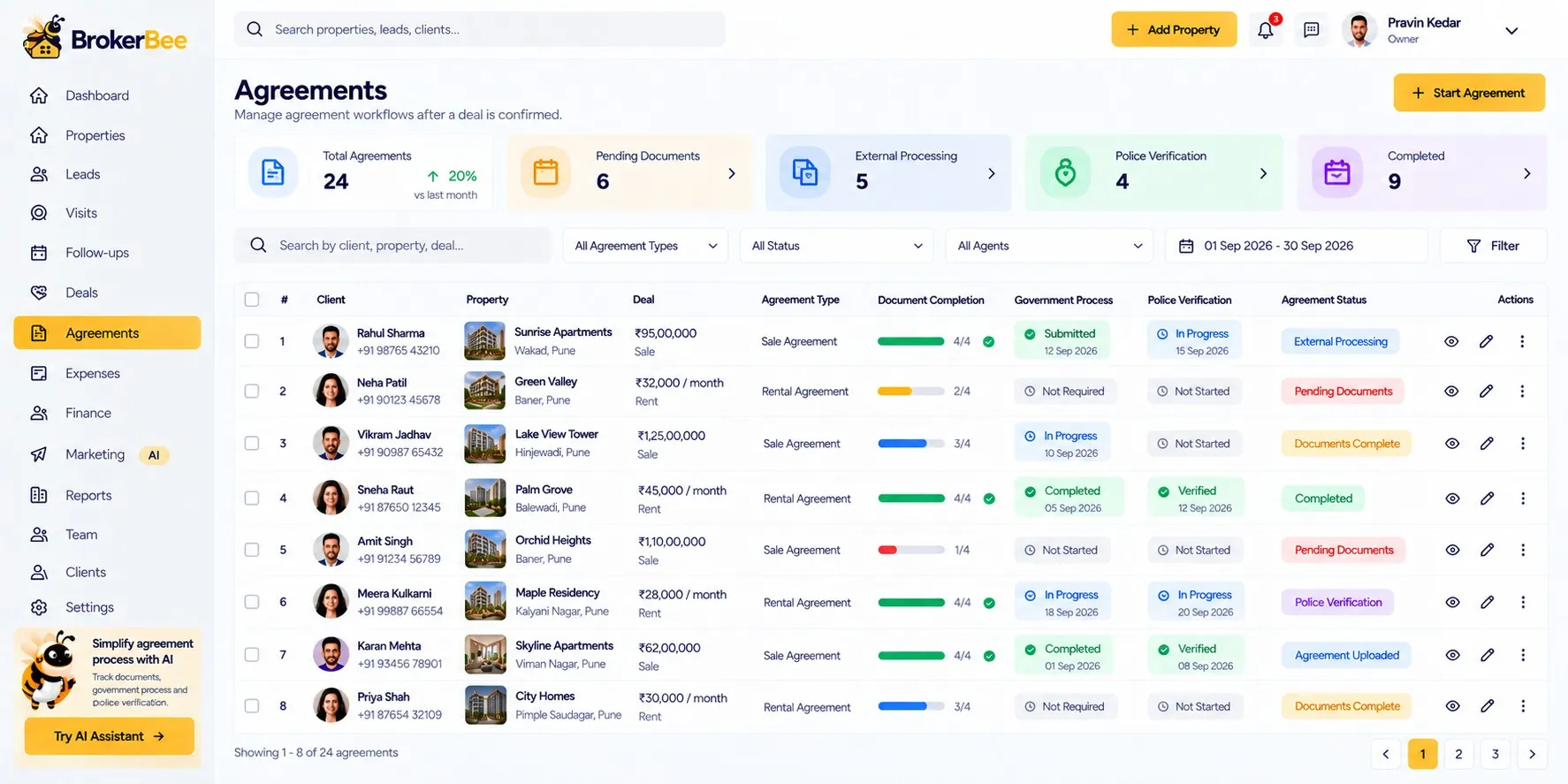Navigate to Reports in the sidebar

click(x=88, y=495)
